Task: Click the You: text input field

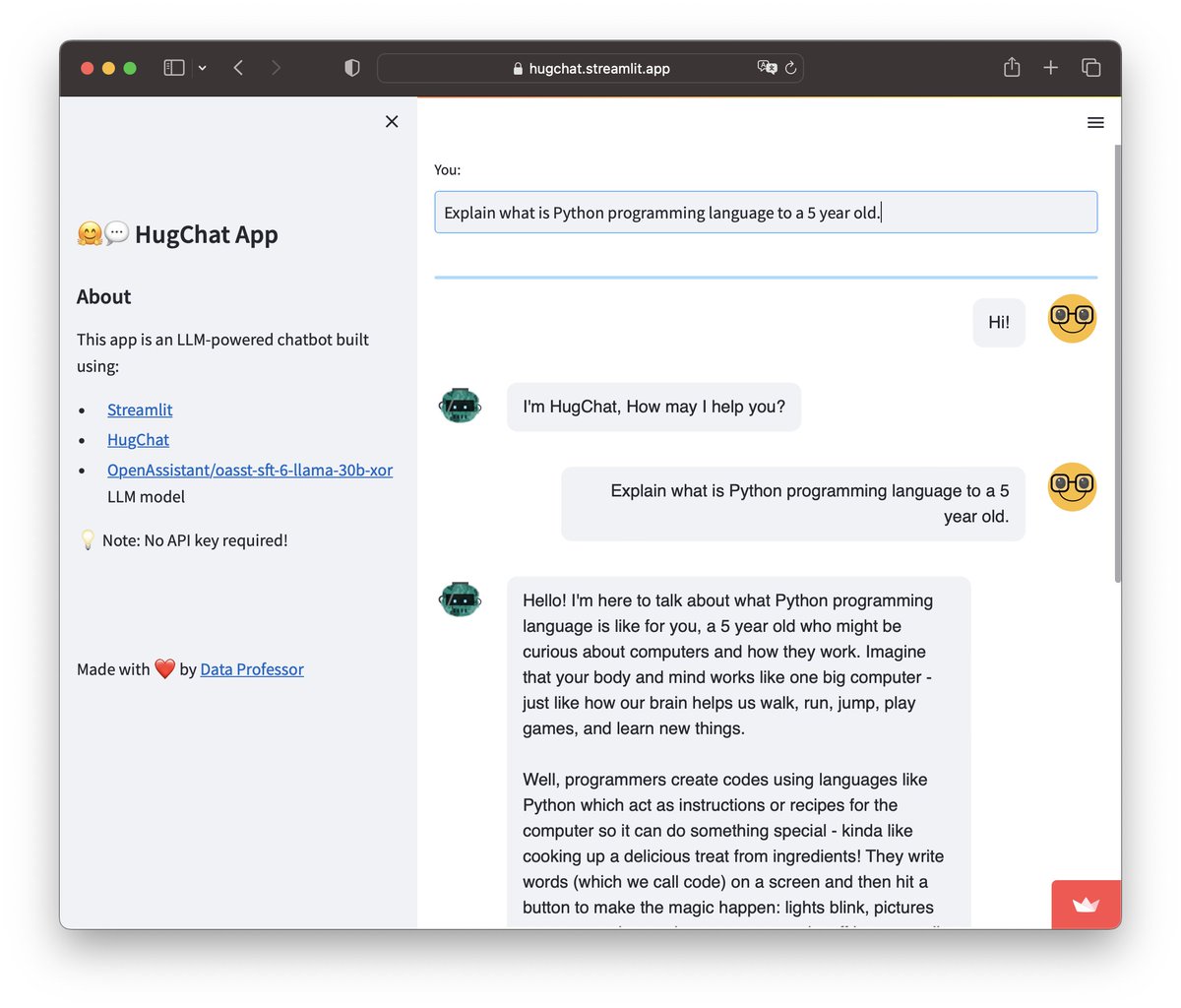Action: (x=766, y=213)
